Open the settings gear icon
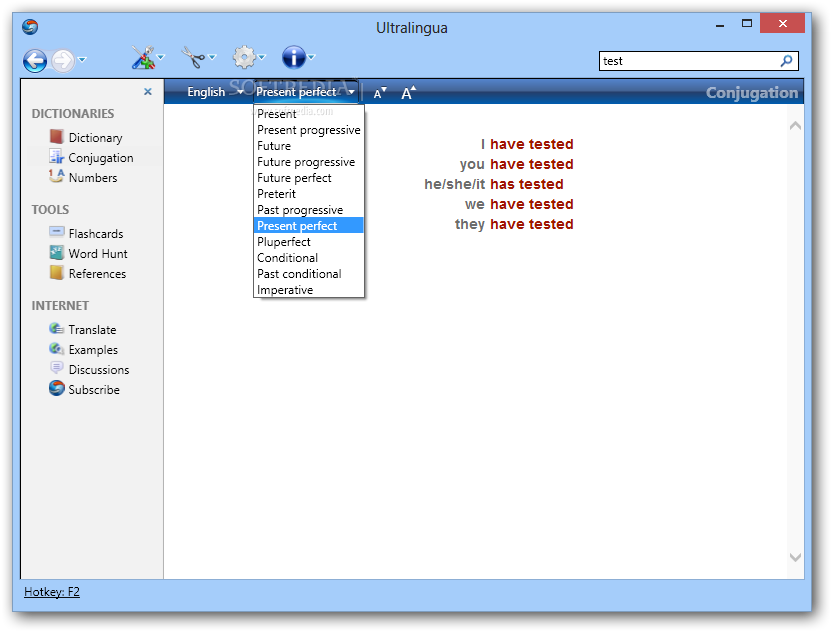Screen dimensions: 832x632 (244, 58)
